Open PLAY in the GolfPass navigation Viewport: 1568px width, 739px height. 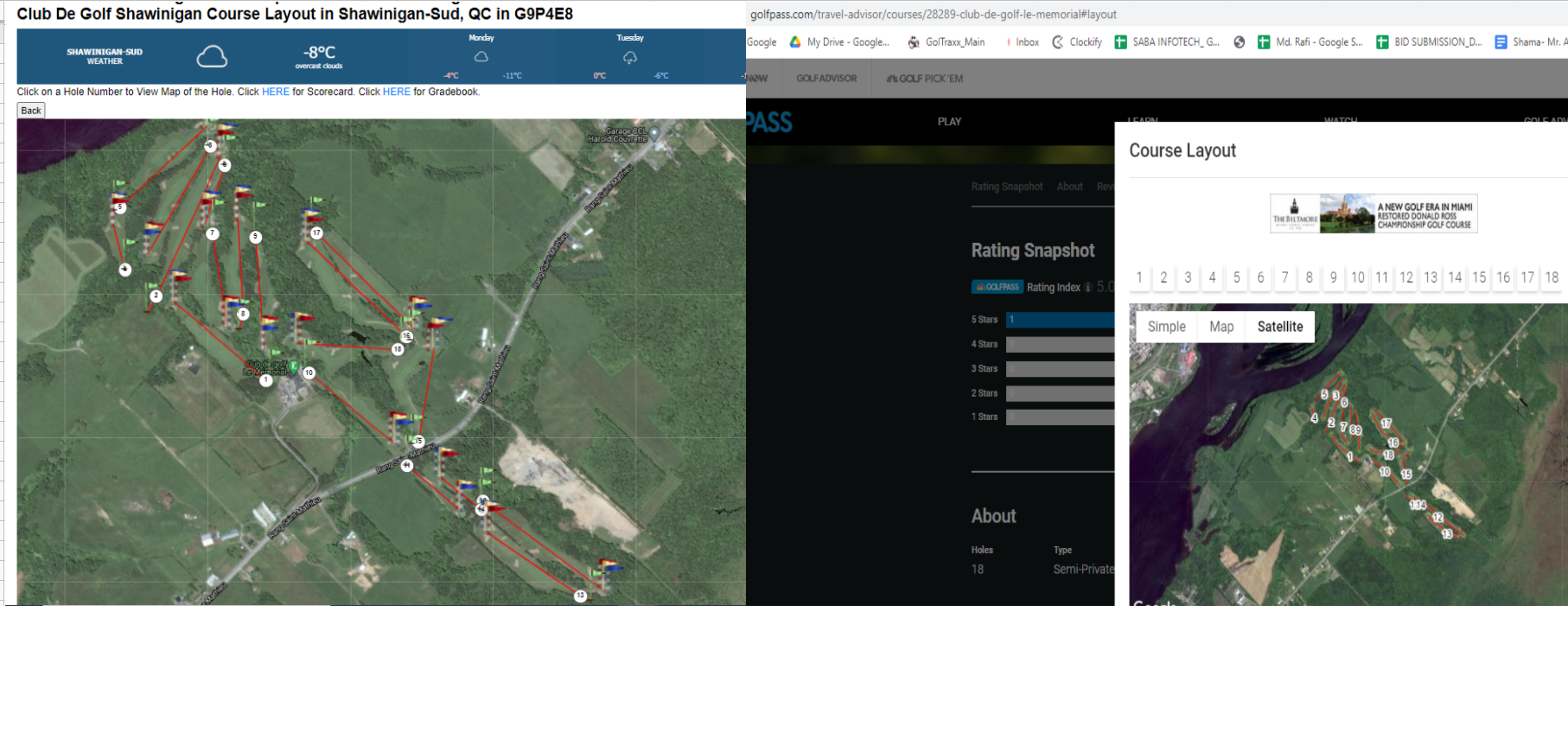pyautogui.click(x=949, y=122)
